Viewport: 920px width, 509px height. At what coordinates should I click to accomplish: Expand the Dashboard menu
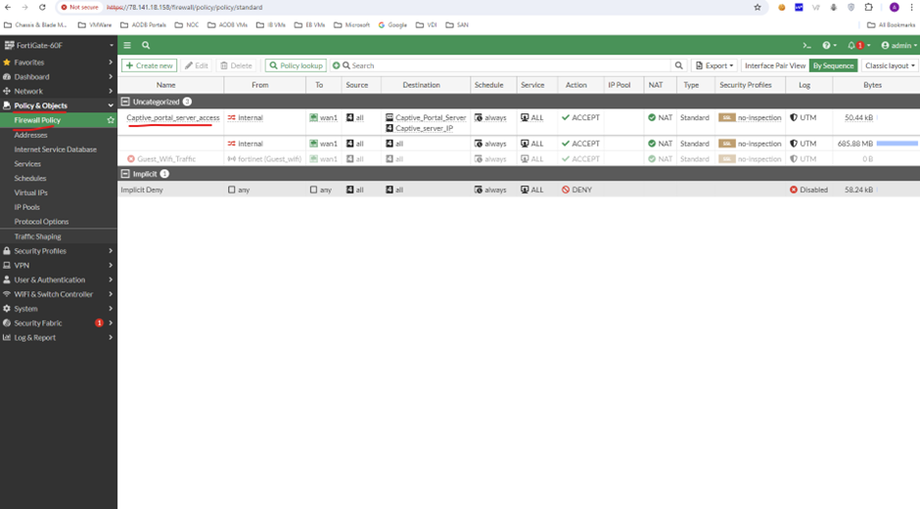click(58, 77)
